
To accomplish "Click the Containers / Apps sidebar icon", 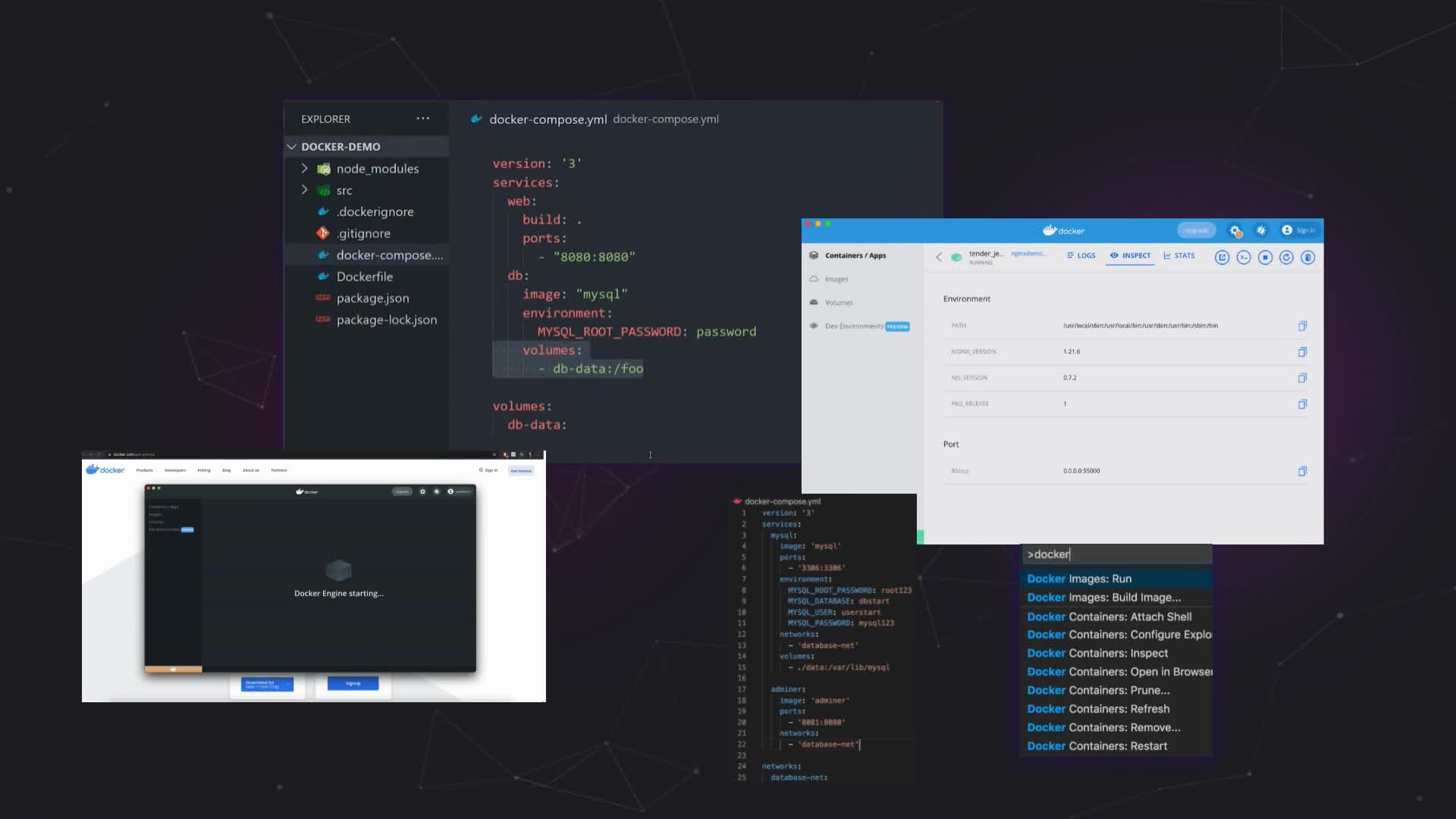I will click(x=814, y=256).
